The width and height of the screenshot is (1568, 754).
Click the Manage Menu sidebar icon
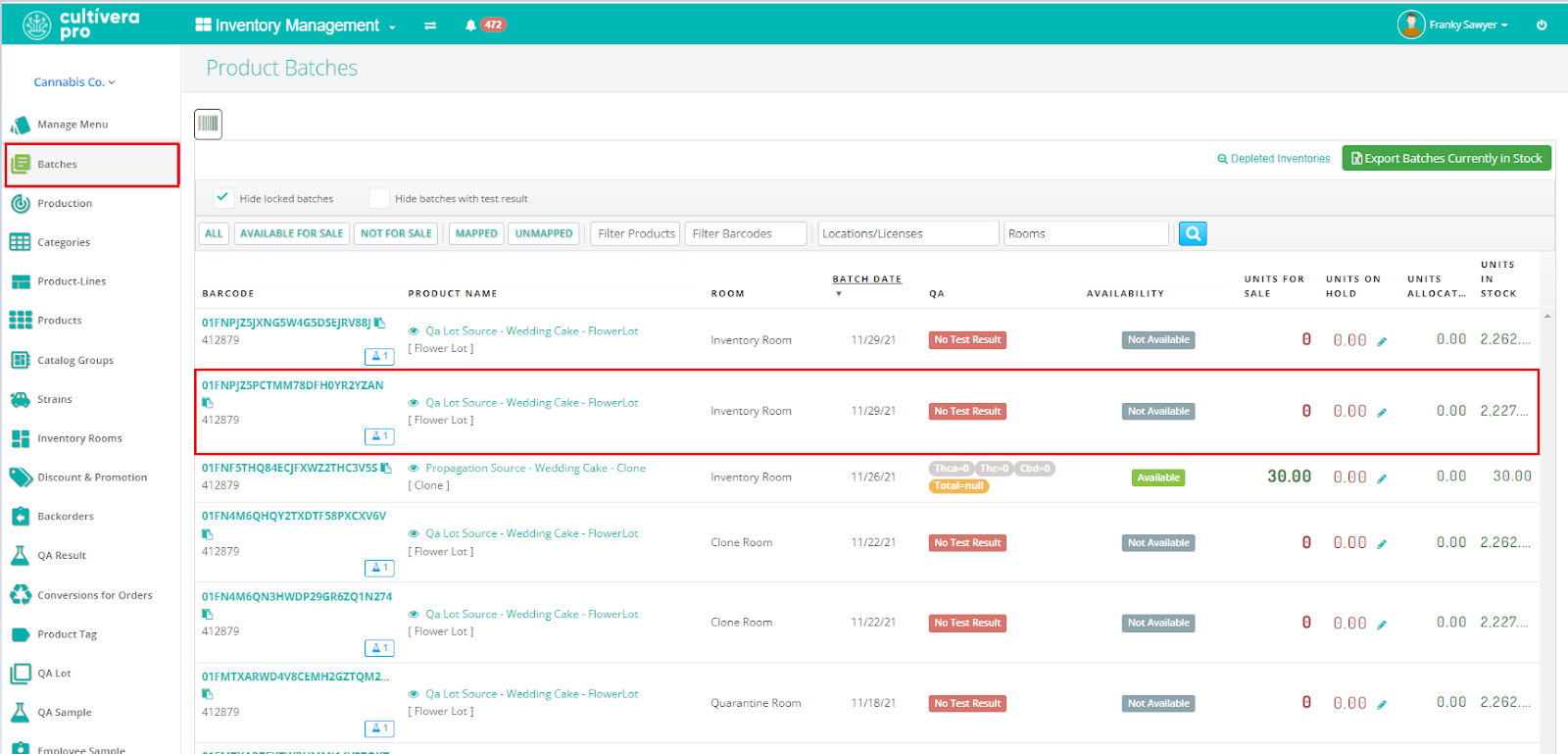point(21,125)
